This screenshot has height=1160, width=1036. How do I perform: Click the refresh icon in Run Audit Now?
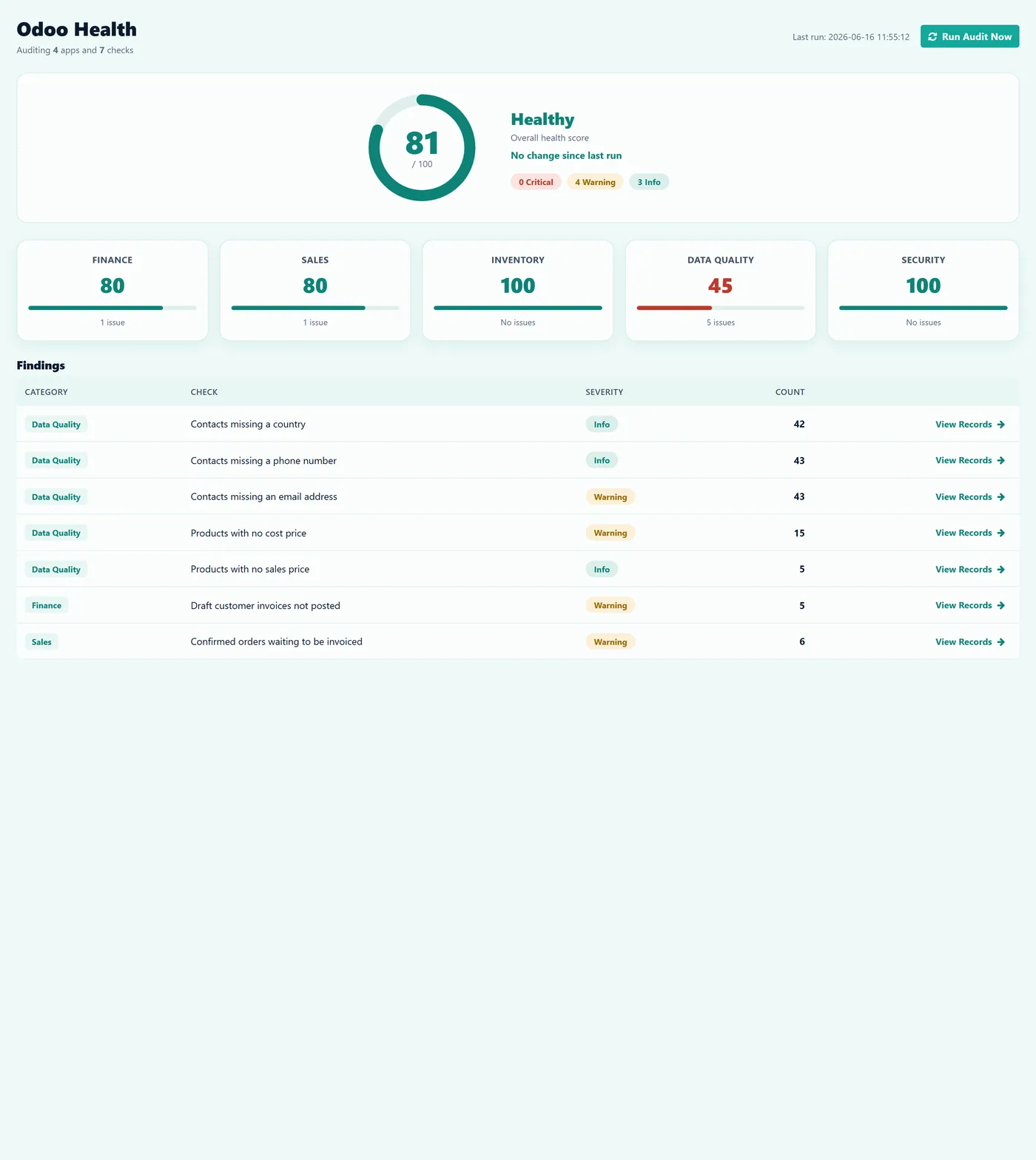click(932, 37)
